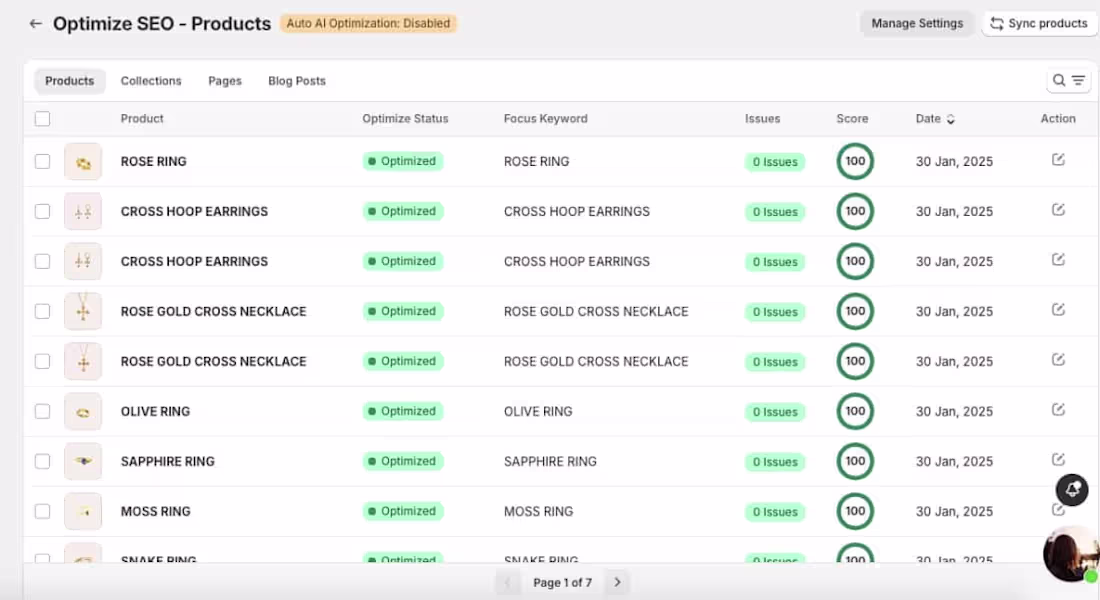Screen dimensions: 1100x600
Task: Click the ROSE RING product name
Action: coord(154,161)
